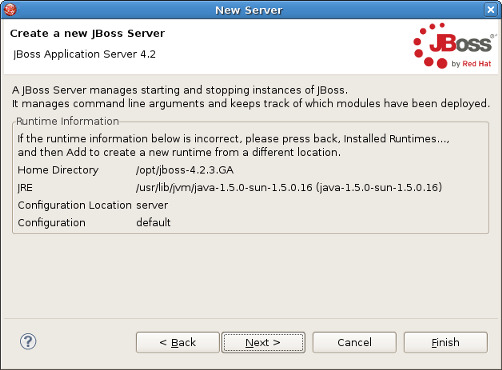502x370 pixels.
Task: Cancel the new server wizard
Action: click(354, 342)
